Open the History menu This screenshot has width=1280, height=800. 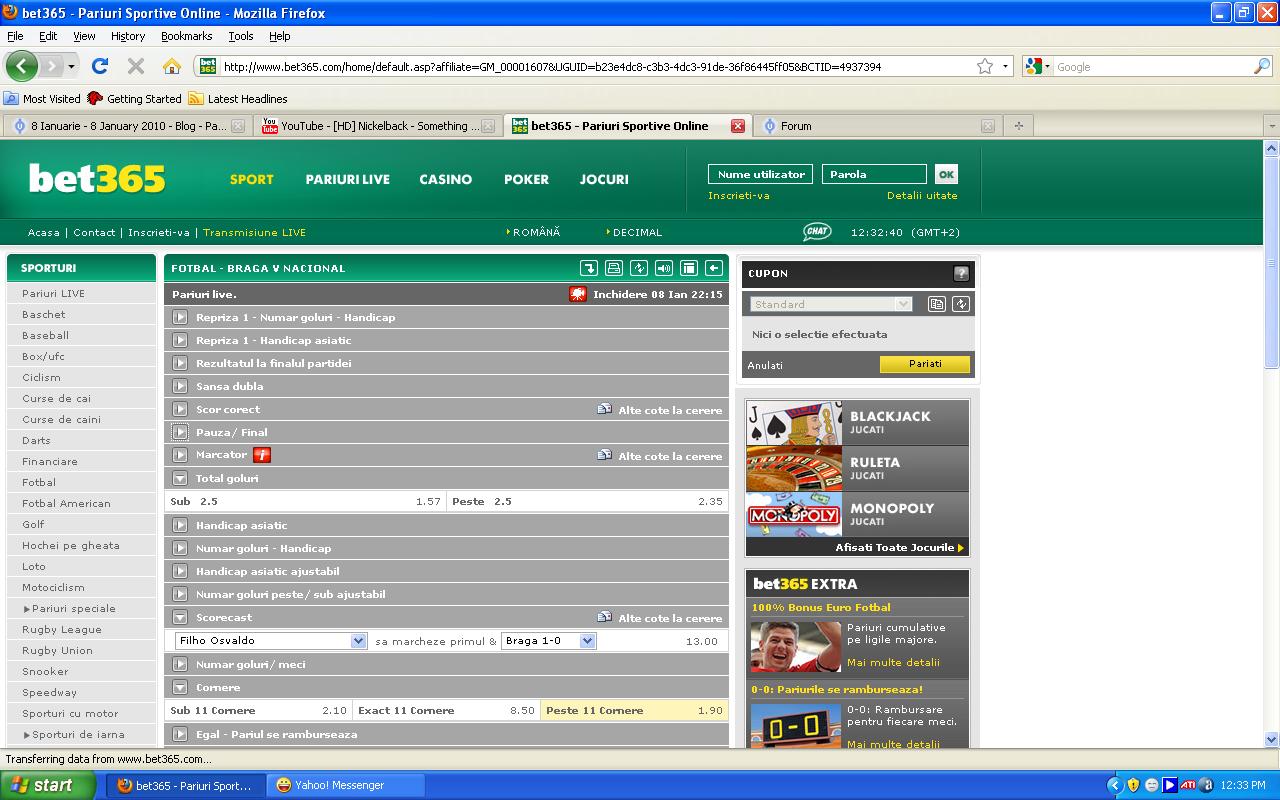128,36
